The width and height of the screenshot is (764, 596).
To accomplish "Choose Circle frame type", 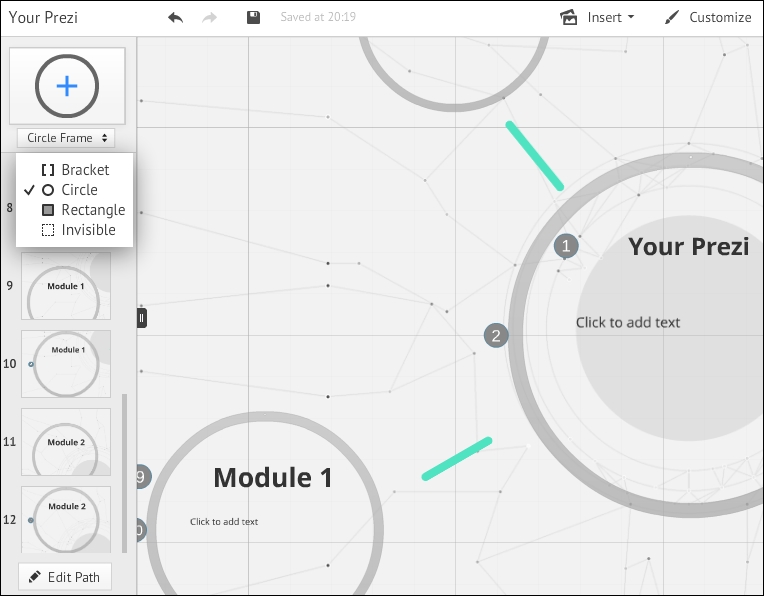I will click(x=75, y=190).
